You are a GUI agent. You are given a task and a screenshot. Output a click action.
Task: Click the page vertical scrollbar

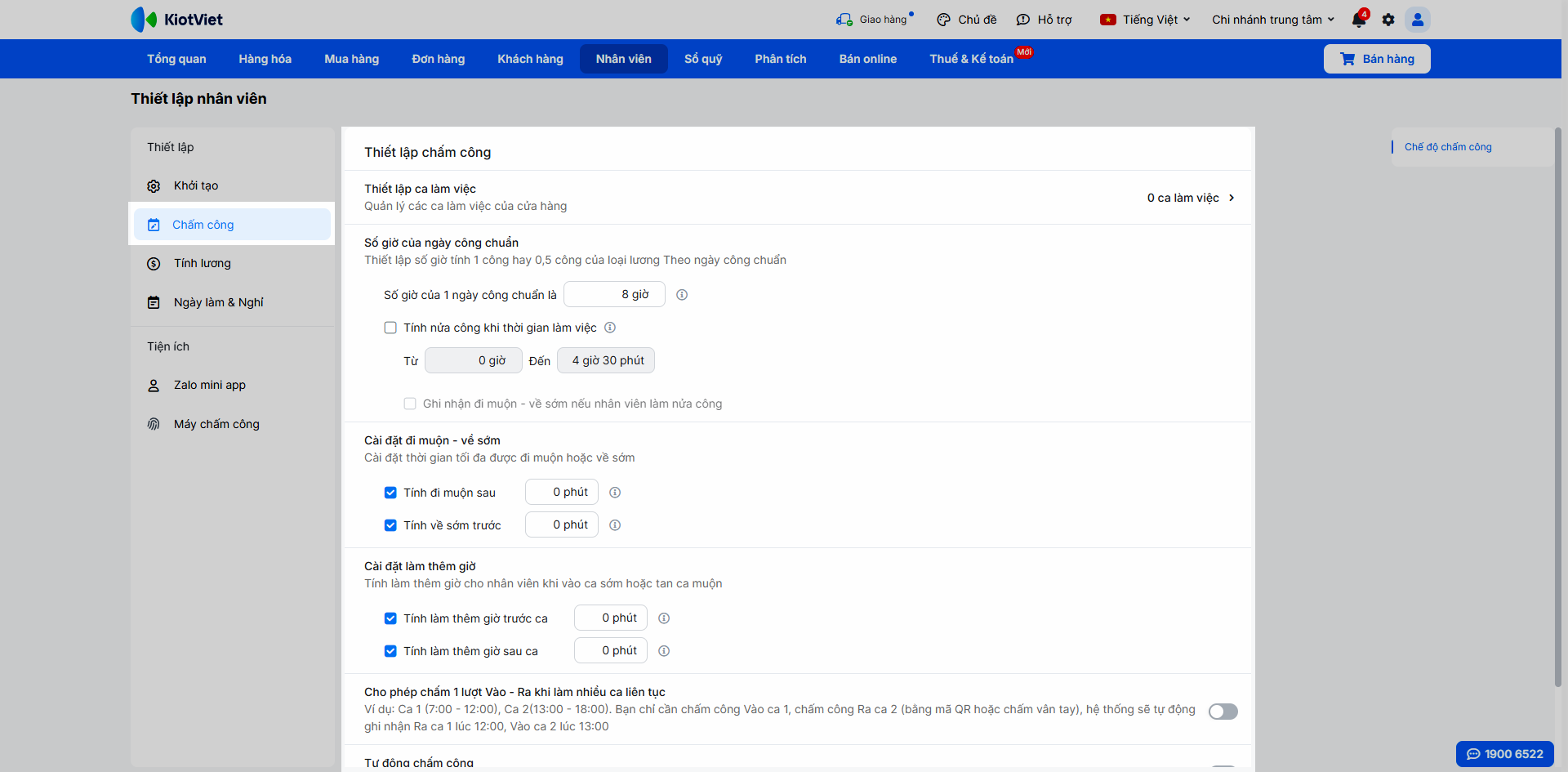[x=1558, y=406]
